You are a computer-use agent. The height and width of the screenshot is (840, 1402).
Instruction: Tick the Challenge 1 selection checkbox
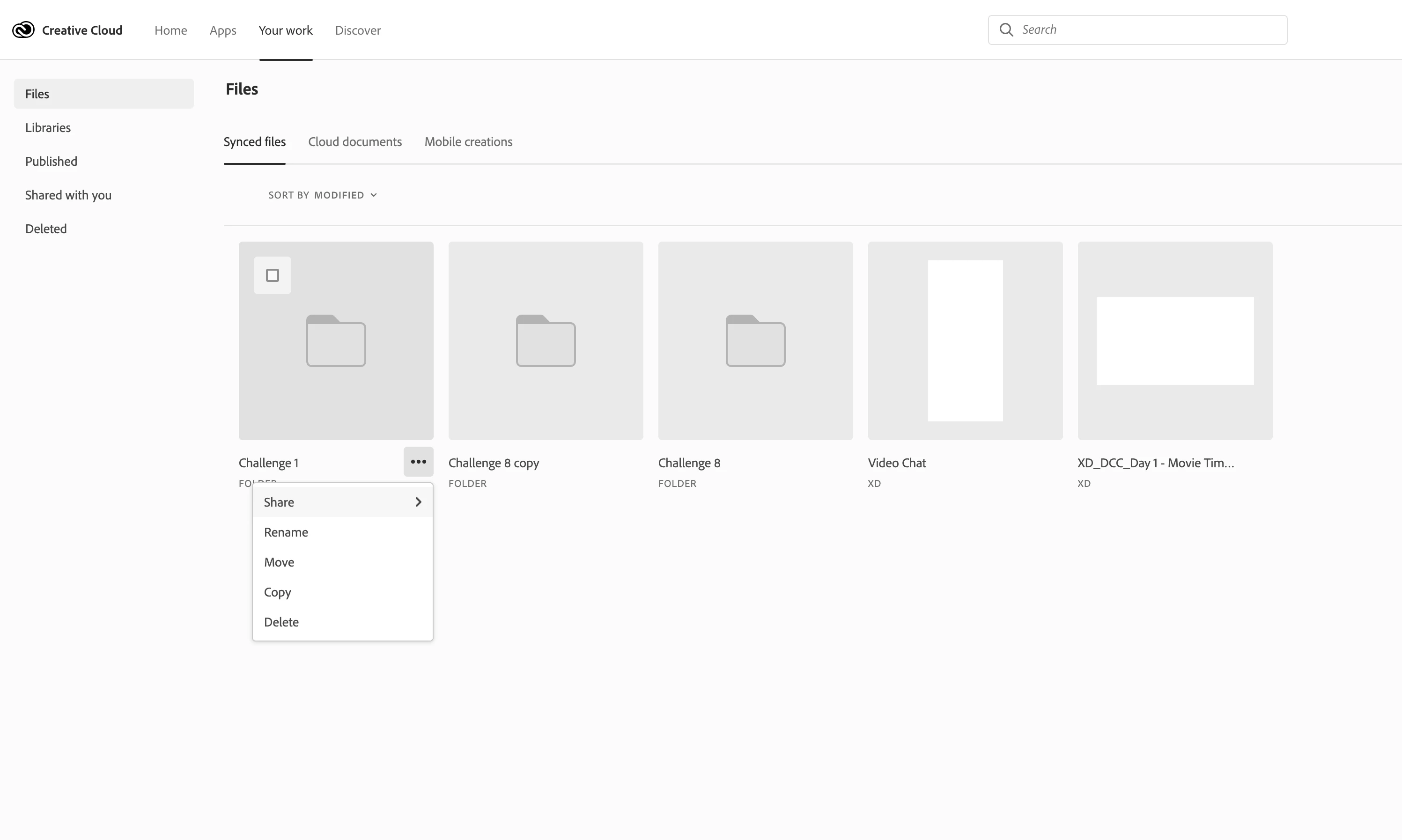point(272,276)
